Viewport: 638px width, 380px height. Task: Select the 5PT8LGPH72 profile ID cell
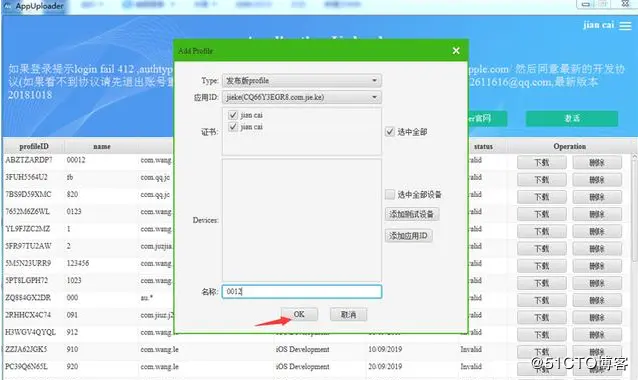tap(26, 280)
